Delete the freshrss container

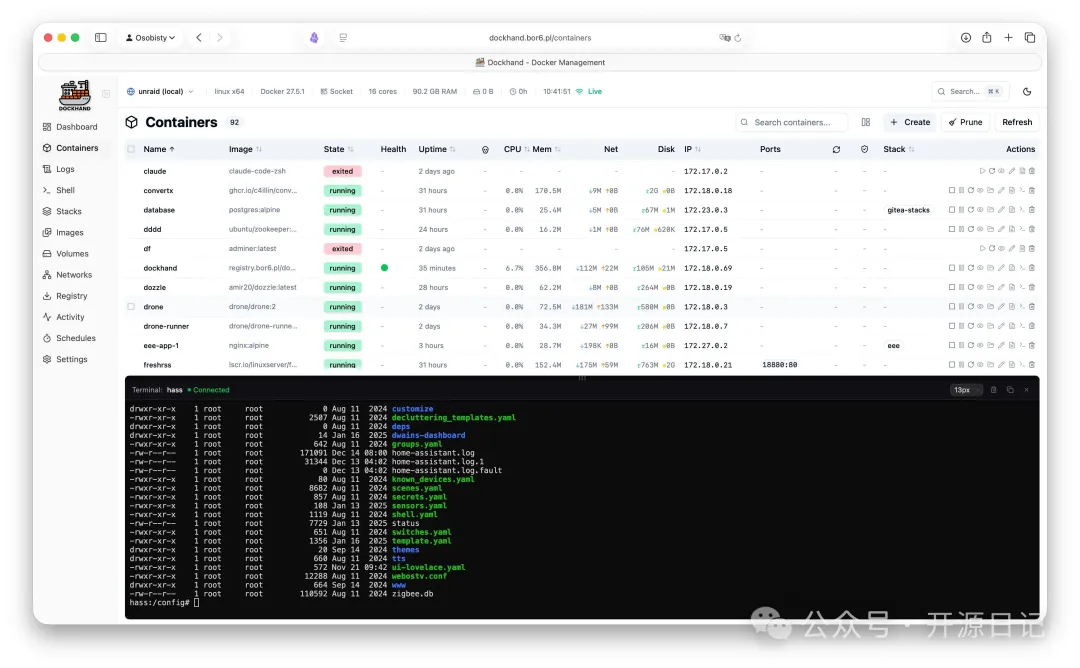coord(1032,364)
